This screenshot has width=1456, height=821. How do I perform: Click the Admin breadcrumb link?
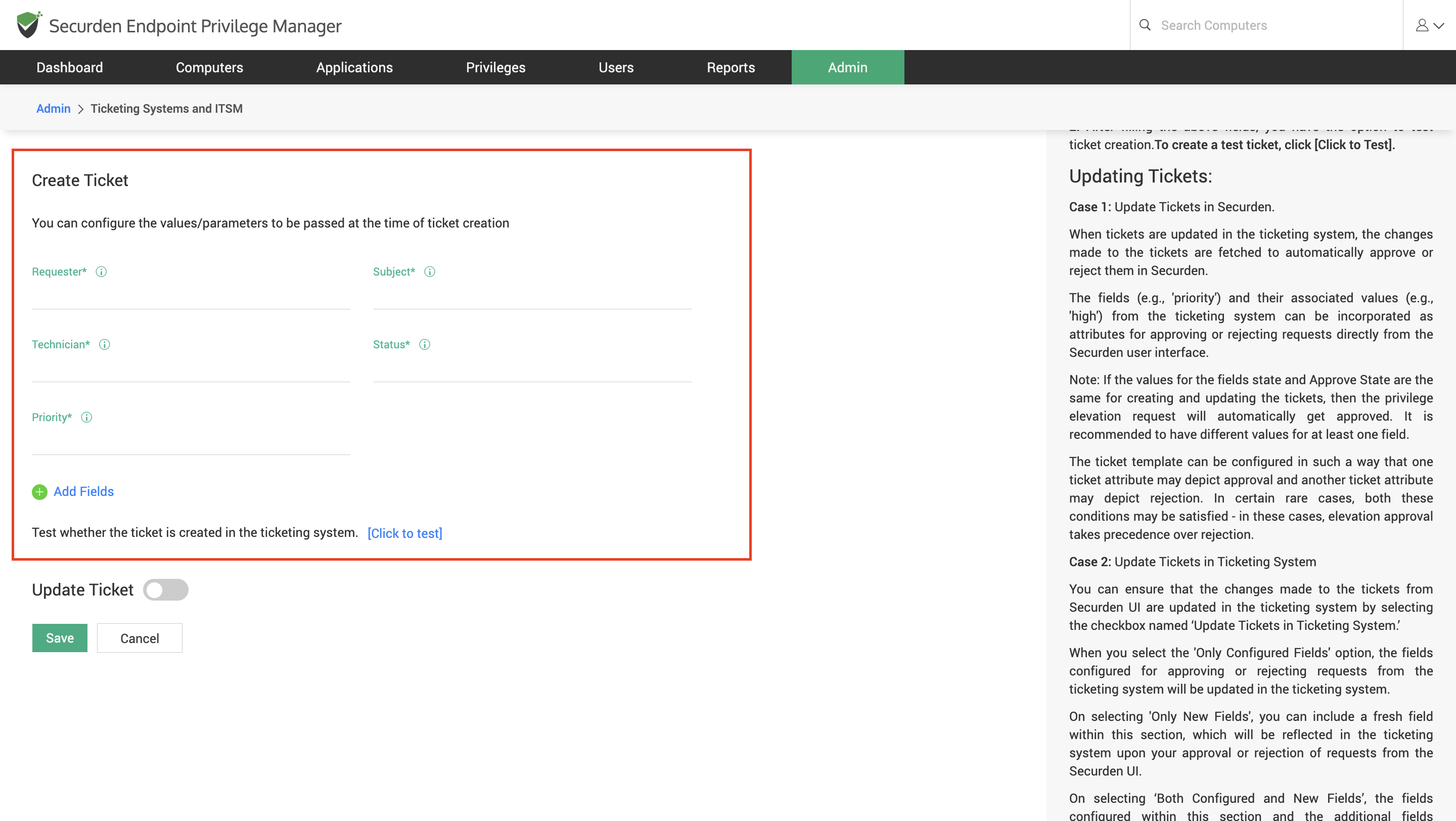[x=53, y=109]
